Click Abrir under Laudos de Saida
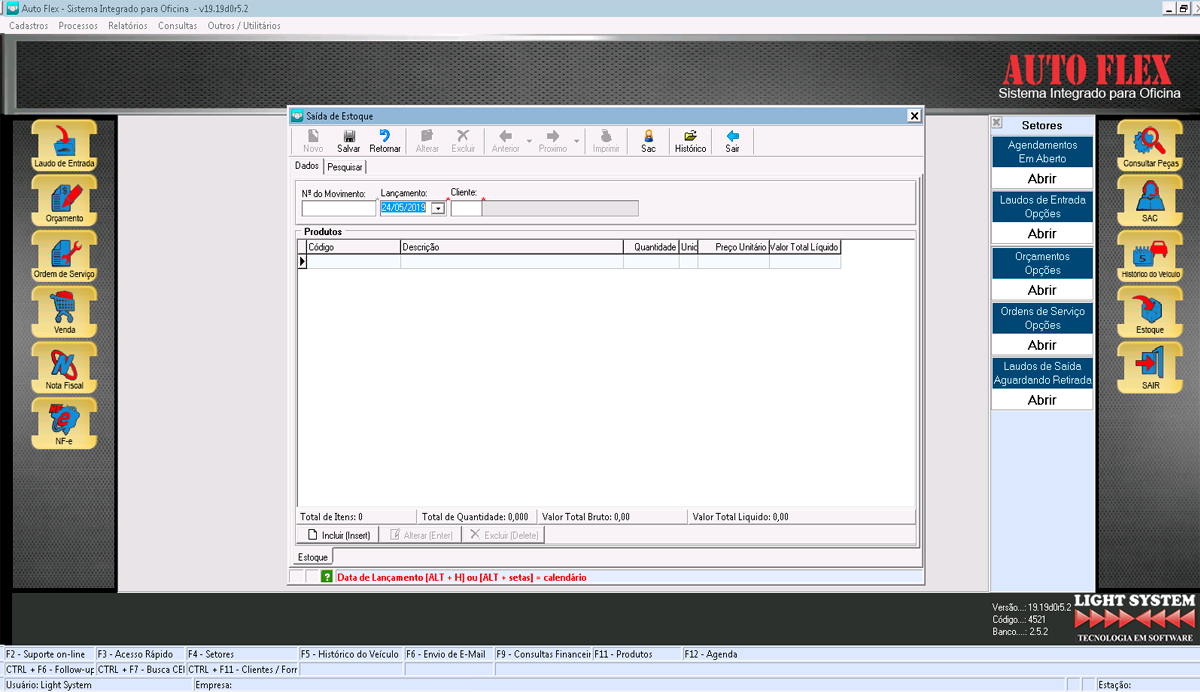1200x692 pixels. pos(1042,400)
